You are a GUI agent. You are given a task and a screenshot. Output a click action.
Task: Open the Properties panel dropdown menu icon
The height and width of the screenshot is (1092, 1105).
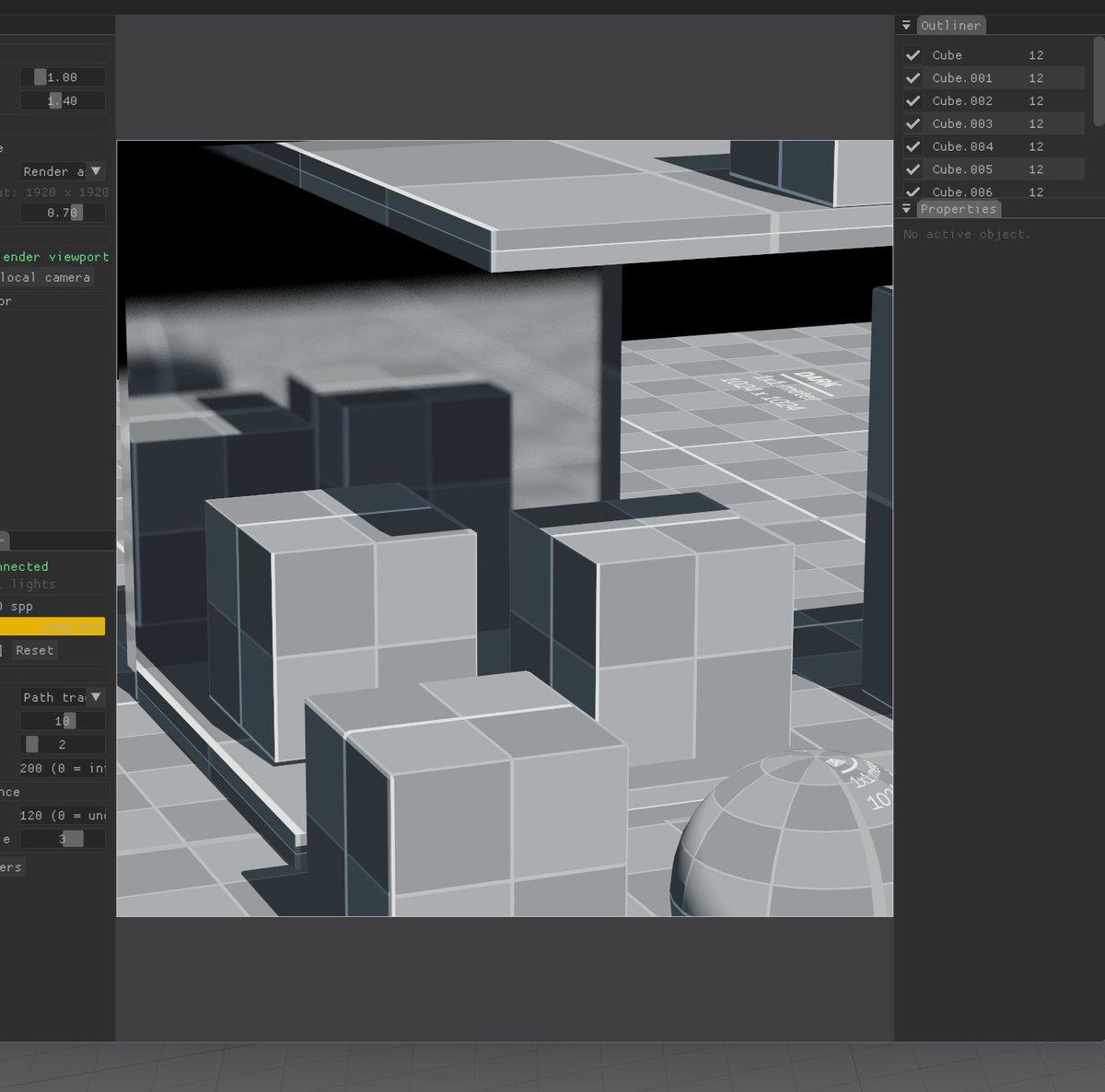click(x=906, y=209)
